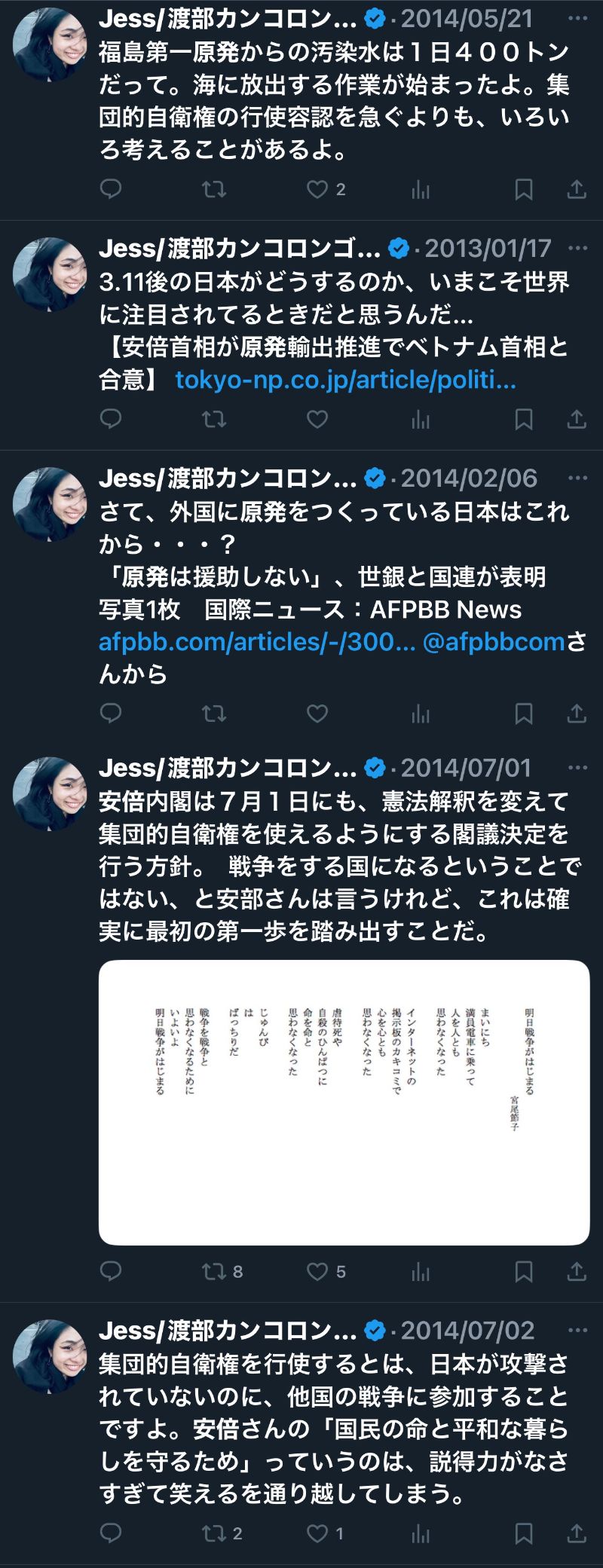Bookmark the 2013/01/17 tweet
Viewport: 603px width, 1568px height.
tap(523, 419)
